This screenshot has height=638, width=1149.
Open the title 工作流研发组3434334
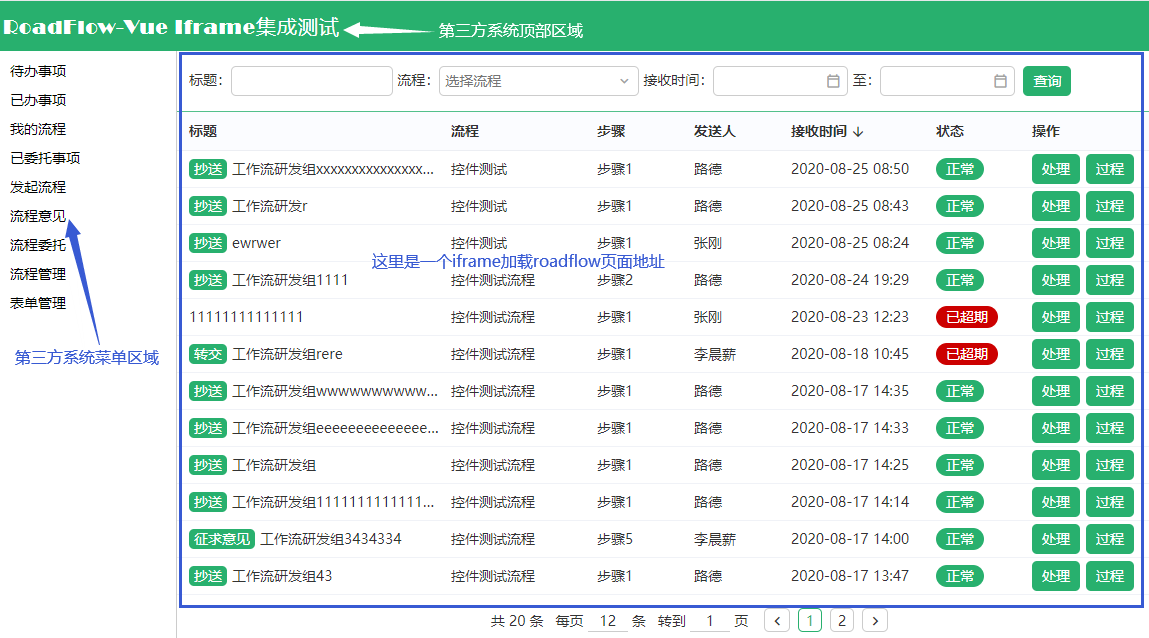[331, 539]
